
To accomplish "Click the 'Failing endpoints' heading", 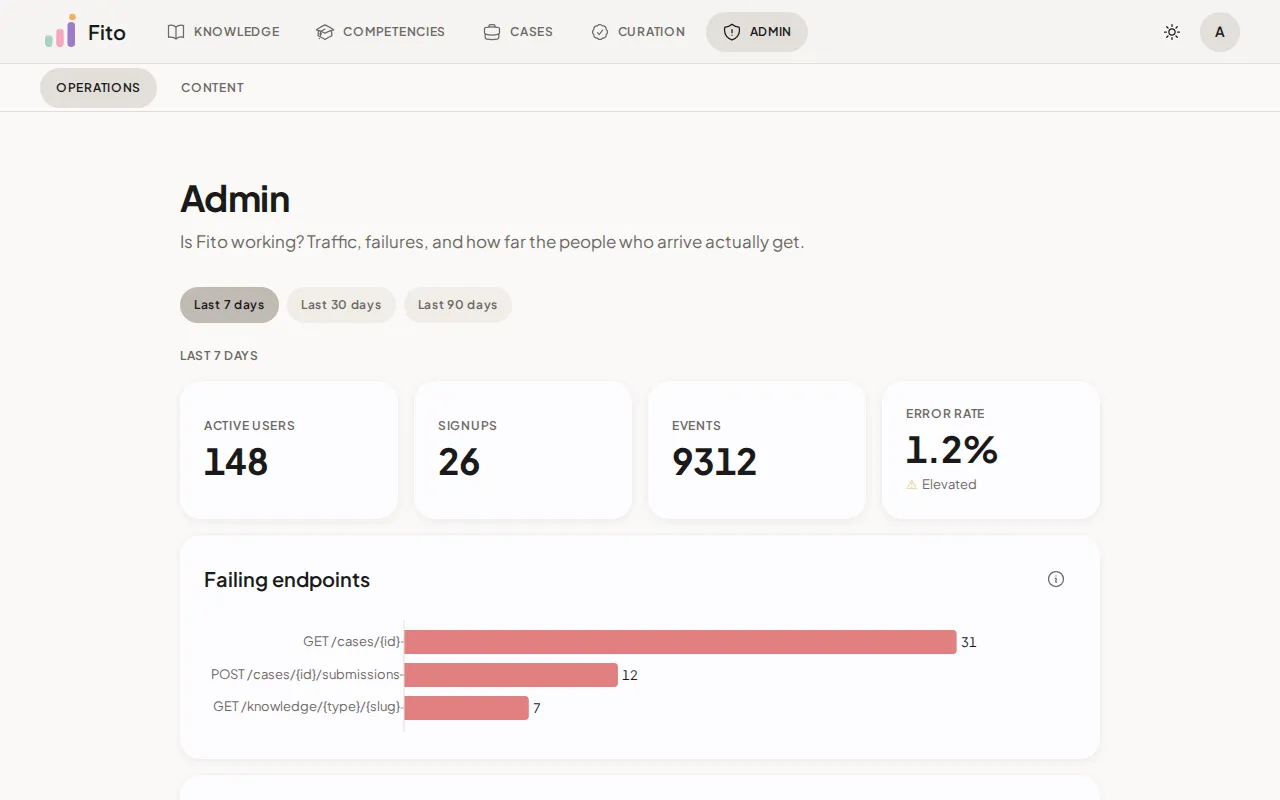I will click(x=287, y=580).
